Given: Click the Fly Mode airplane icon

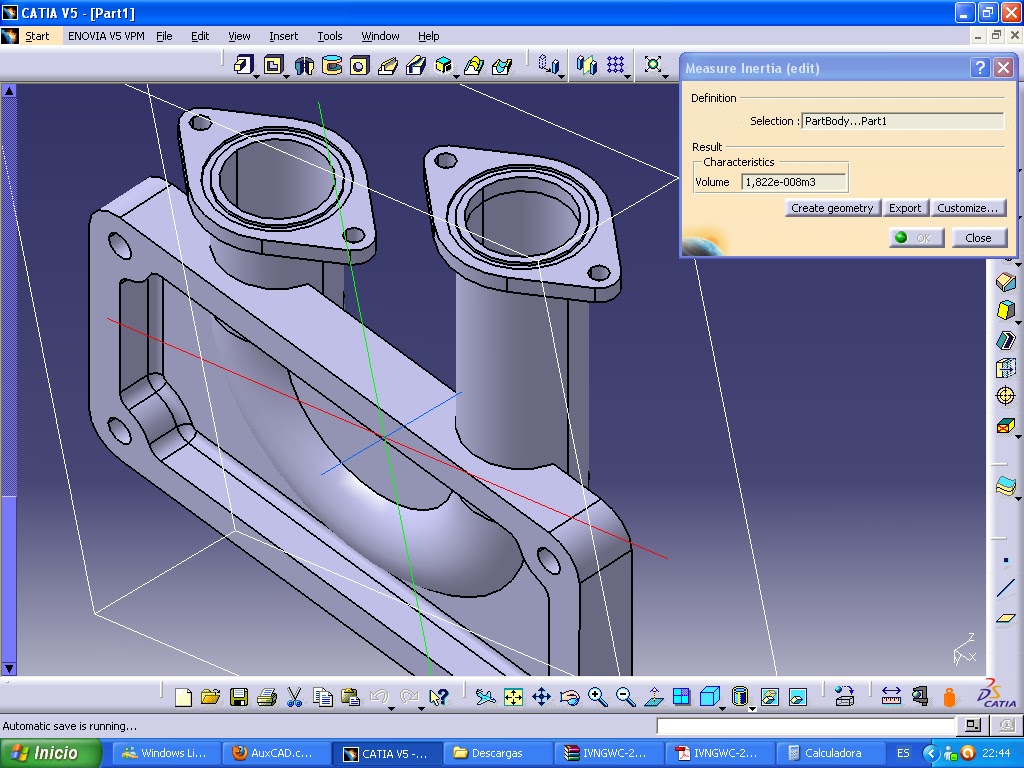Looking at the screenshot, I should tap(485, 697).
